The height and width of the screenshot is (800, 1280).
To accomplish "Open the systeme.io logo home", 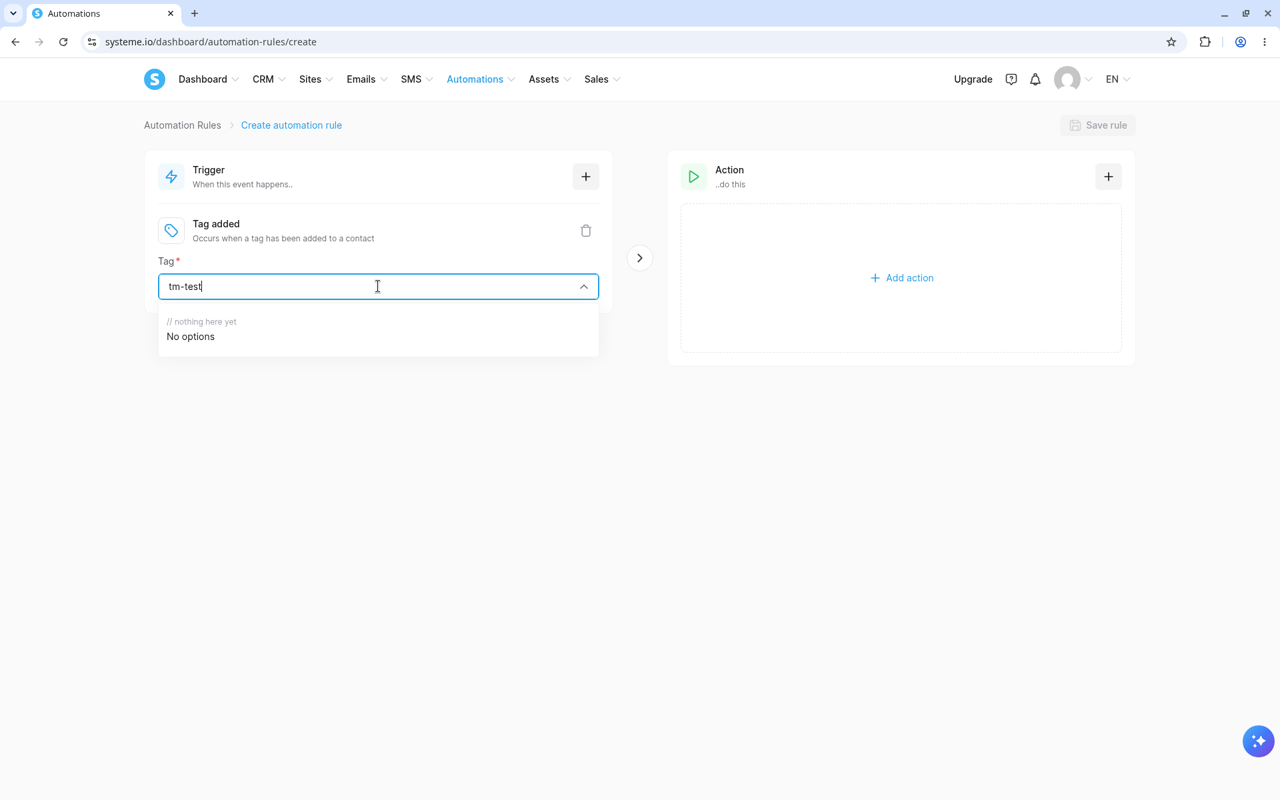I will click(154, 79).
